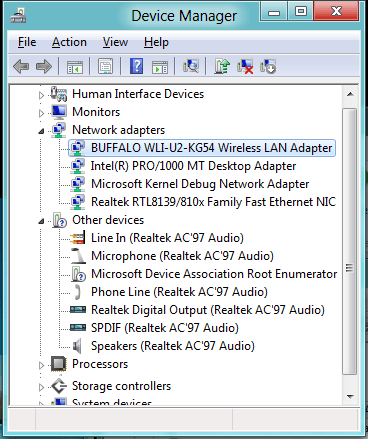This screenshot has width=368, height=439.
Task: Open the Action menu
Action: tap(69, 42)
